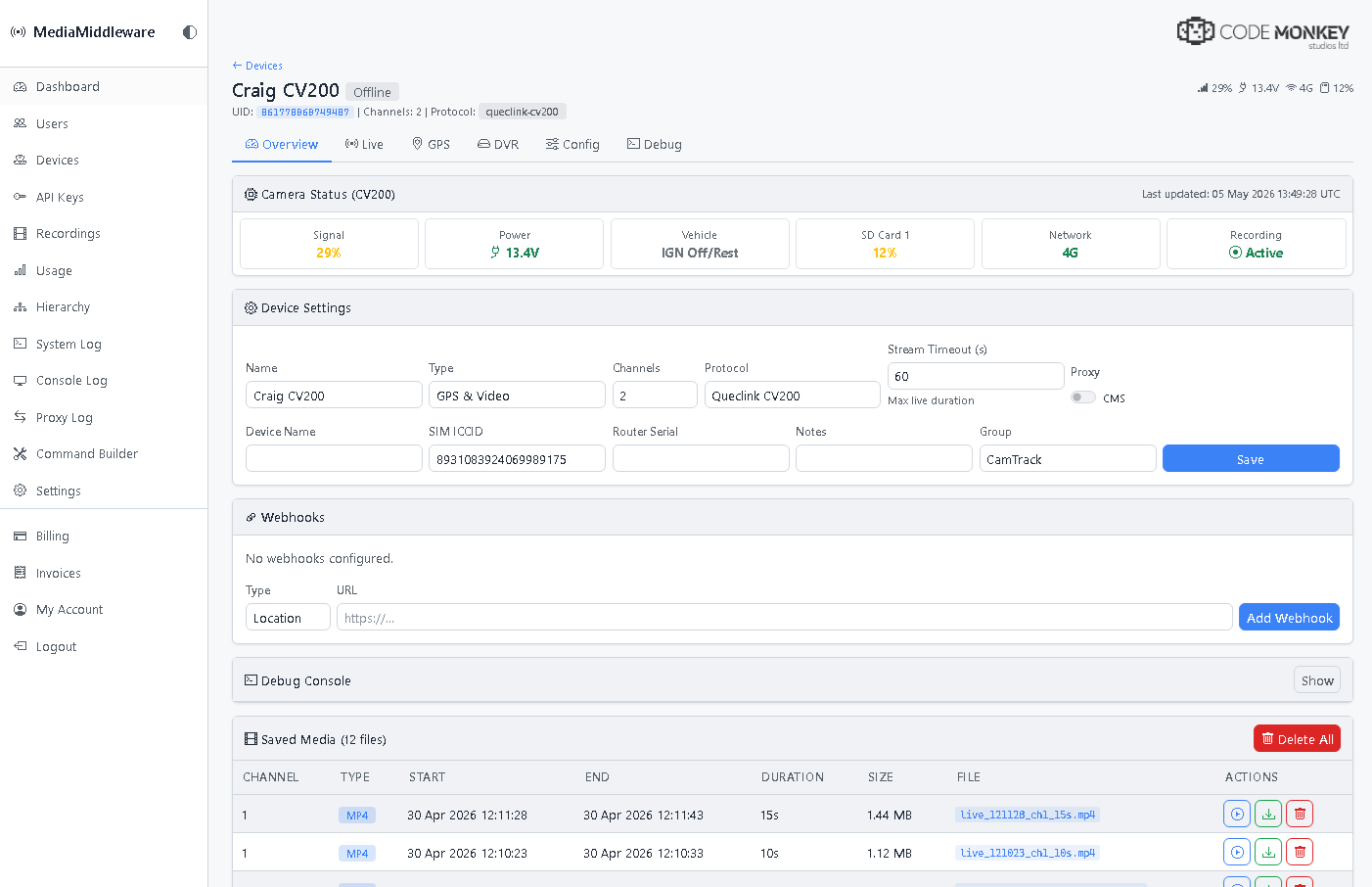1372x887 pixels.
Task: Open file live_121128_ch1_15s.mp4 link
Action: point(1028,815)
